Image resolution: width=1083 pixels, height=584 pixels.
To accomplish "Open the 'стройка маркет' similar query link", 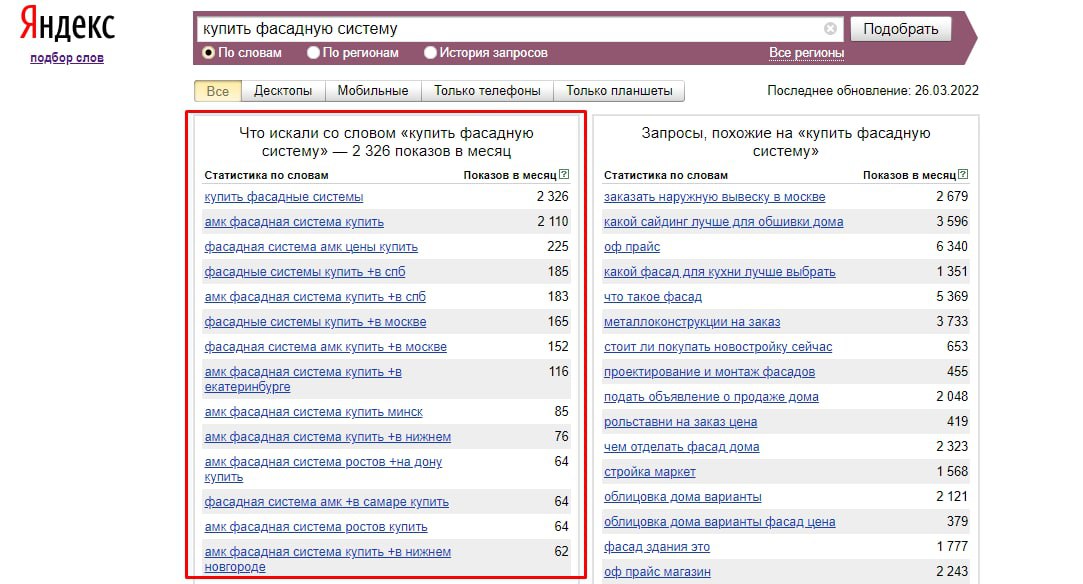I will pyautogui.click(x=650, y=472).
